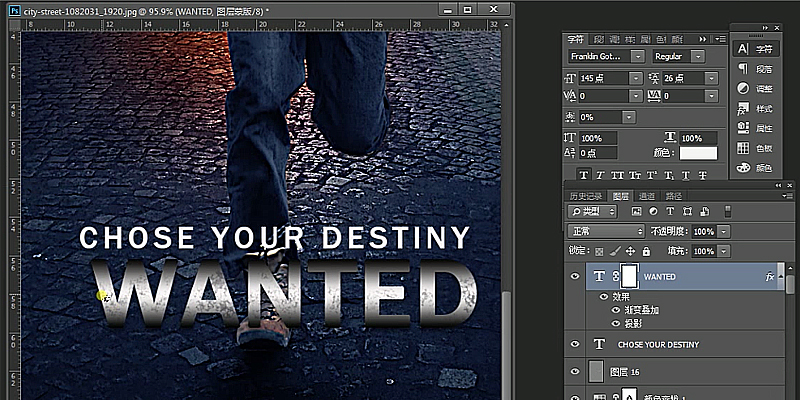Viewport: 800px width, 400px height.
Task: Open the Properties (属性) panel from dock
Action: click(756, 129)
